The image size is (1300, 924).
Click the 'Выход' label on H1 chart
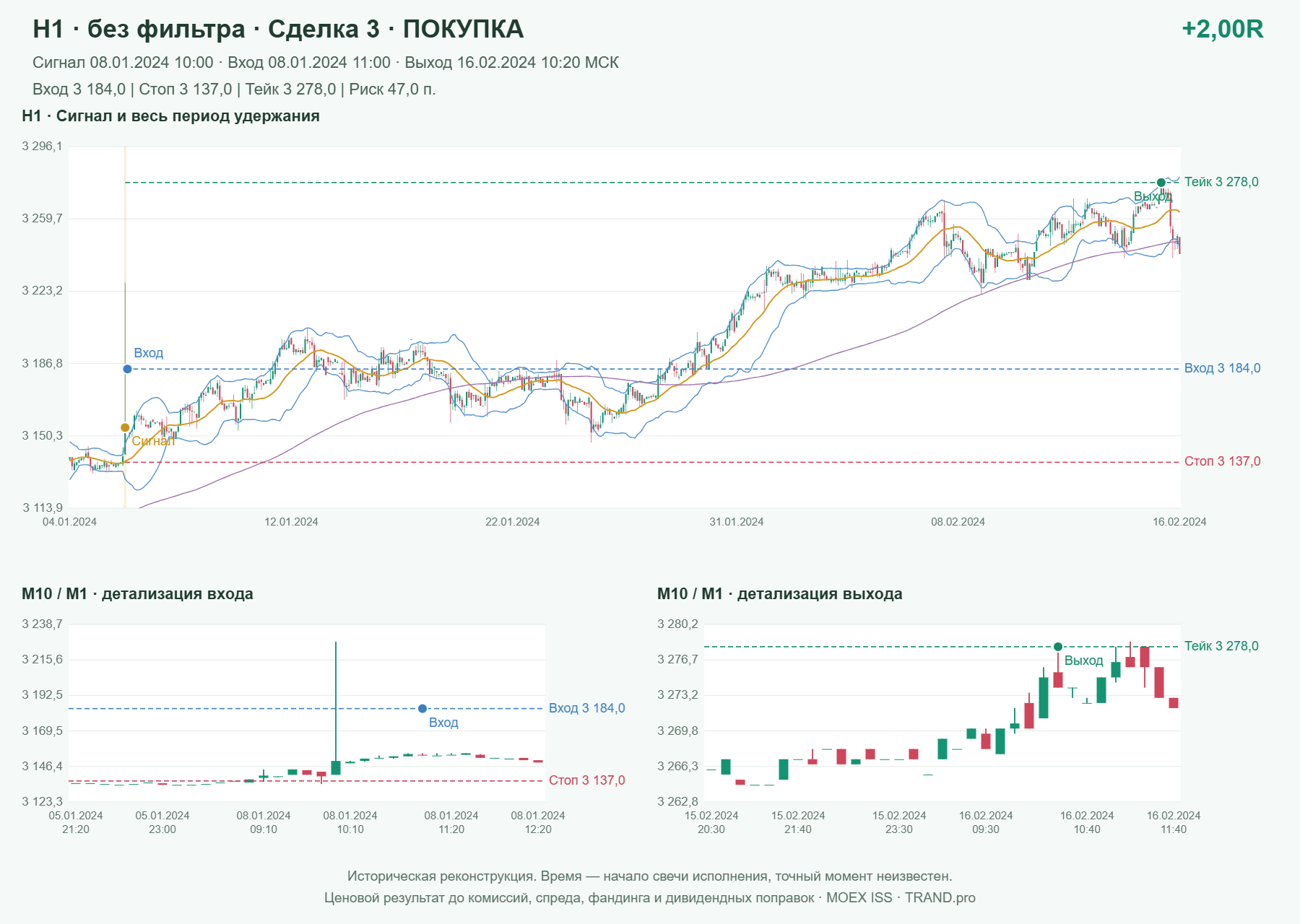[x=1153, y=196]
